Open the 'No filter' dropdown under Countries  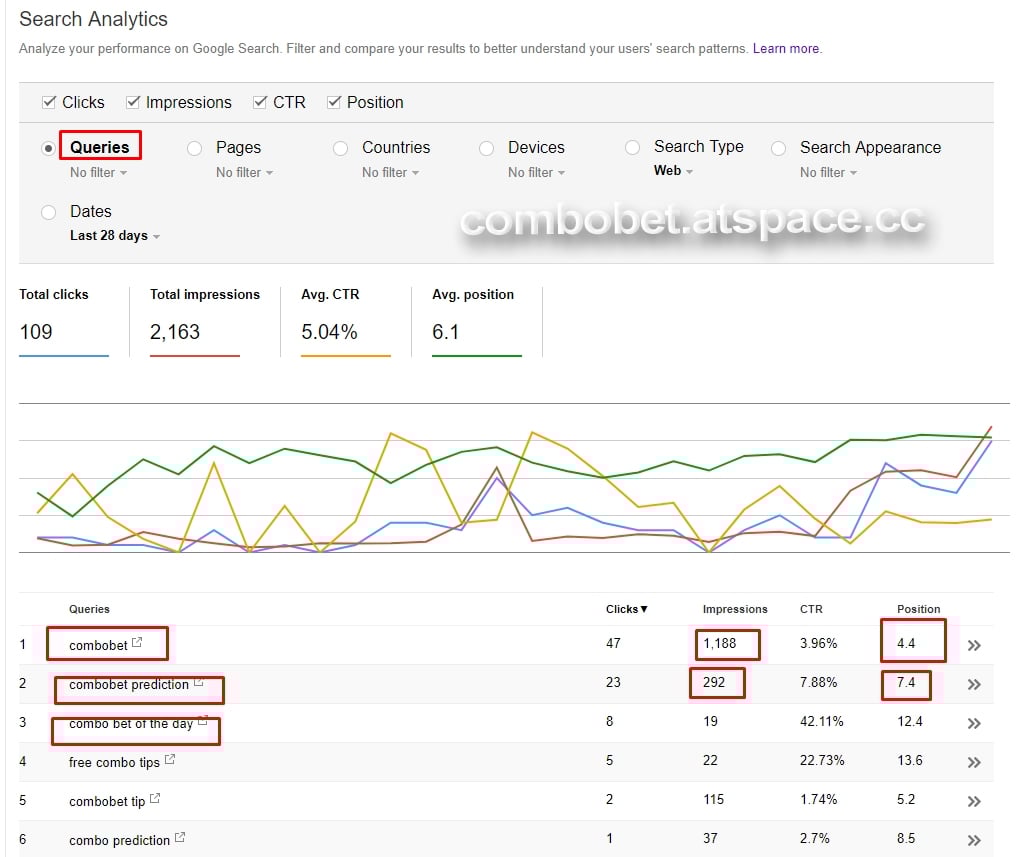(390, 173)
